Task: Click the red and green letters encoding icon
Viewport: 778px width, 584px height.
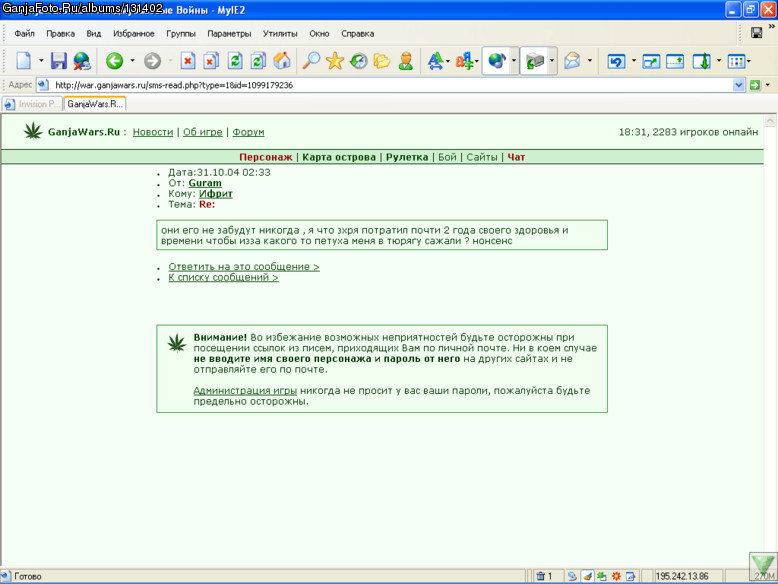Action: (464, 61)
